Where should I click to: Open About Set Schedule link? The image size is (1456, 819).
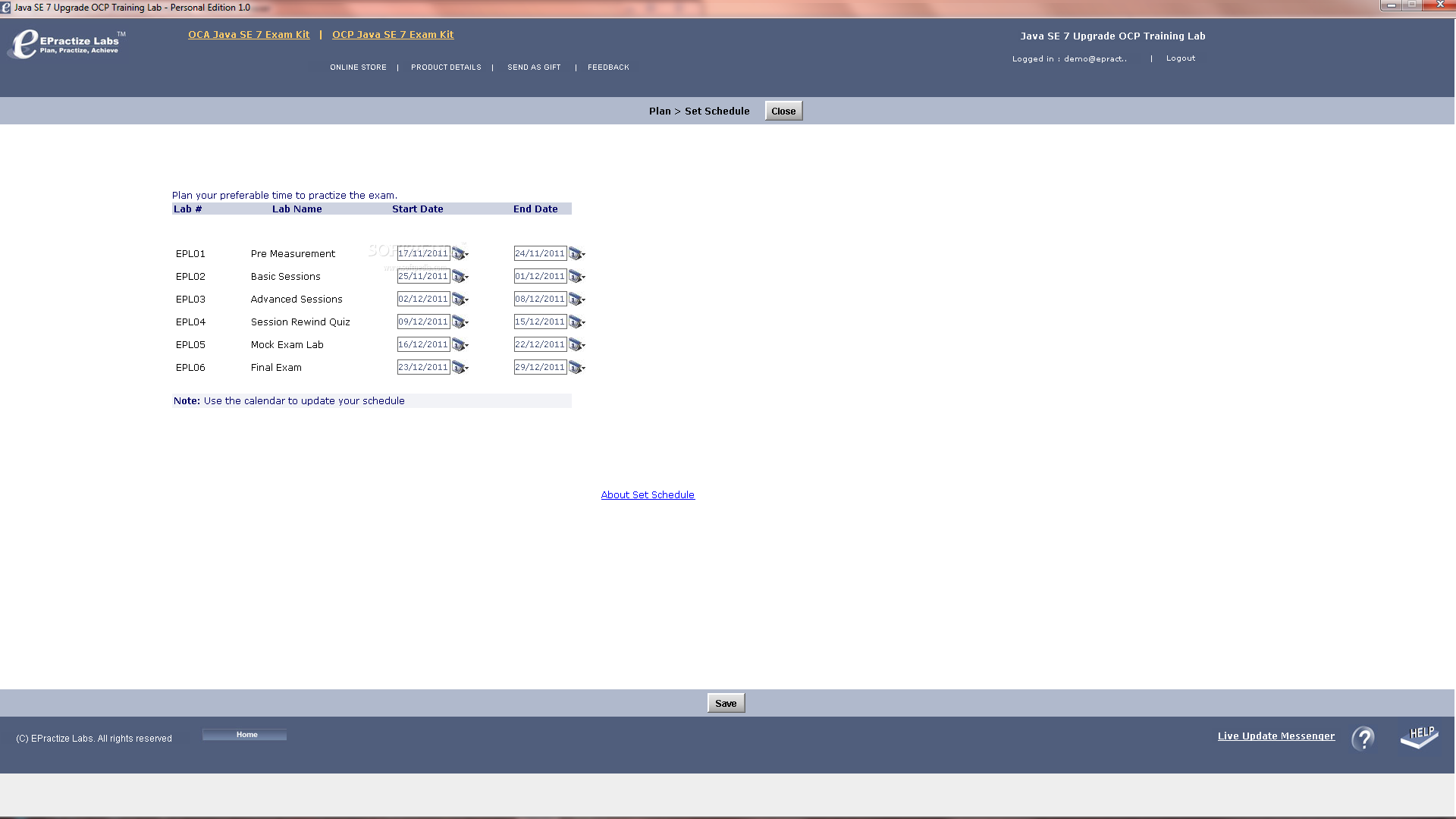(x=648, y=495)
